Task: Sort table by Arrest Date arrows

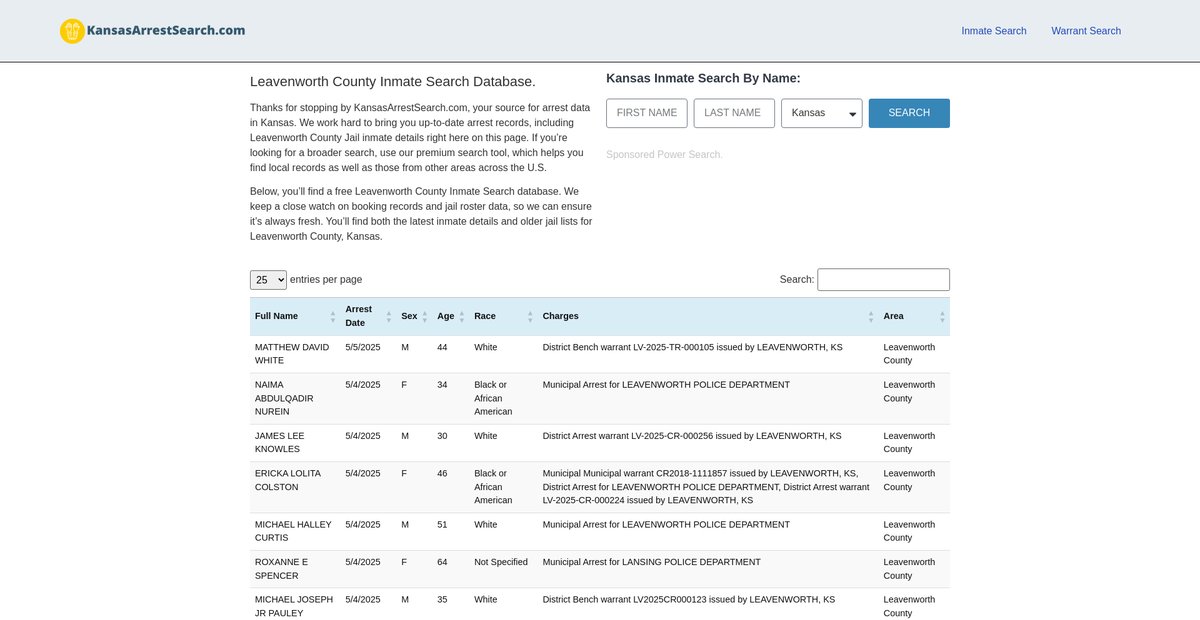Action: click(389, 316)
